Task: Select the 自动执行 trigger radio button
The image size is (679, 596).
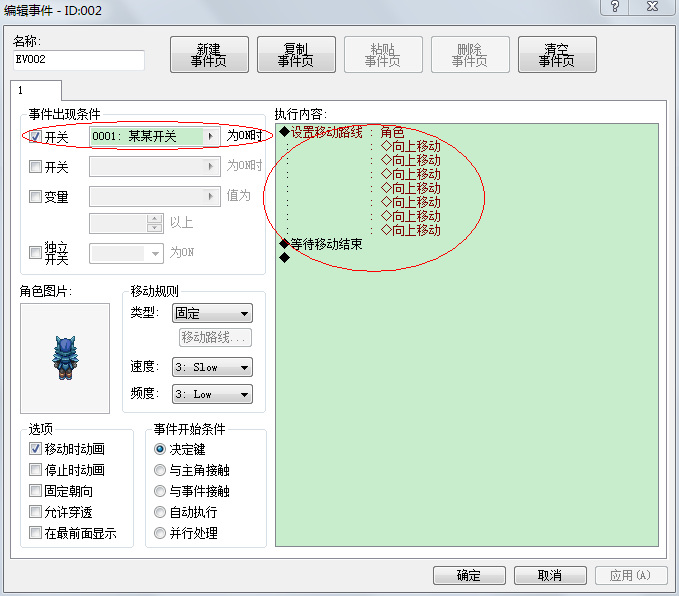Action: pyautogui.click(x=160, y=512)
